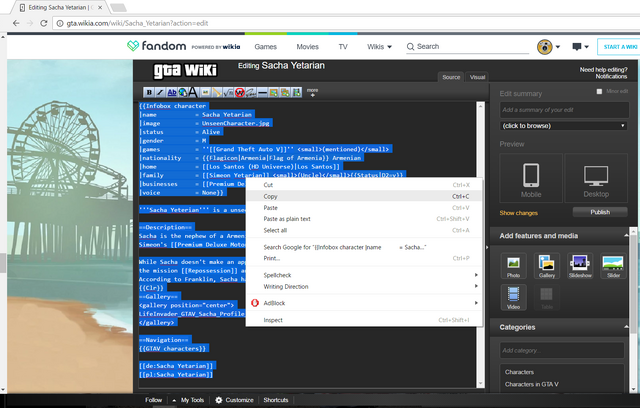Add a Slideshow from features panel
Screen dimensions: 640x408
tap(580, 266)
